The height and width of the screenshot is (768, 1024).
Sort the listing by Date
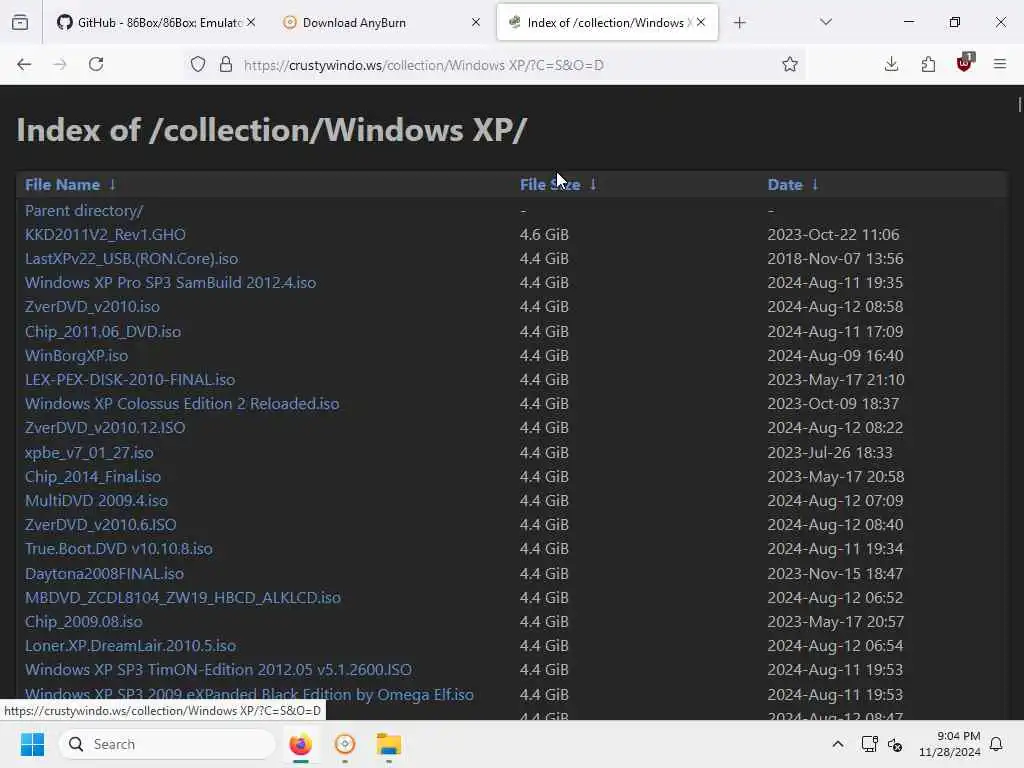pyautogui.click(x=785, y=185)
